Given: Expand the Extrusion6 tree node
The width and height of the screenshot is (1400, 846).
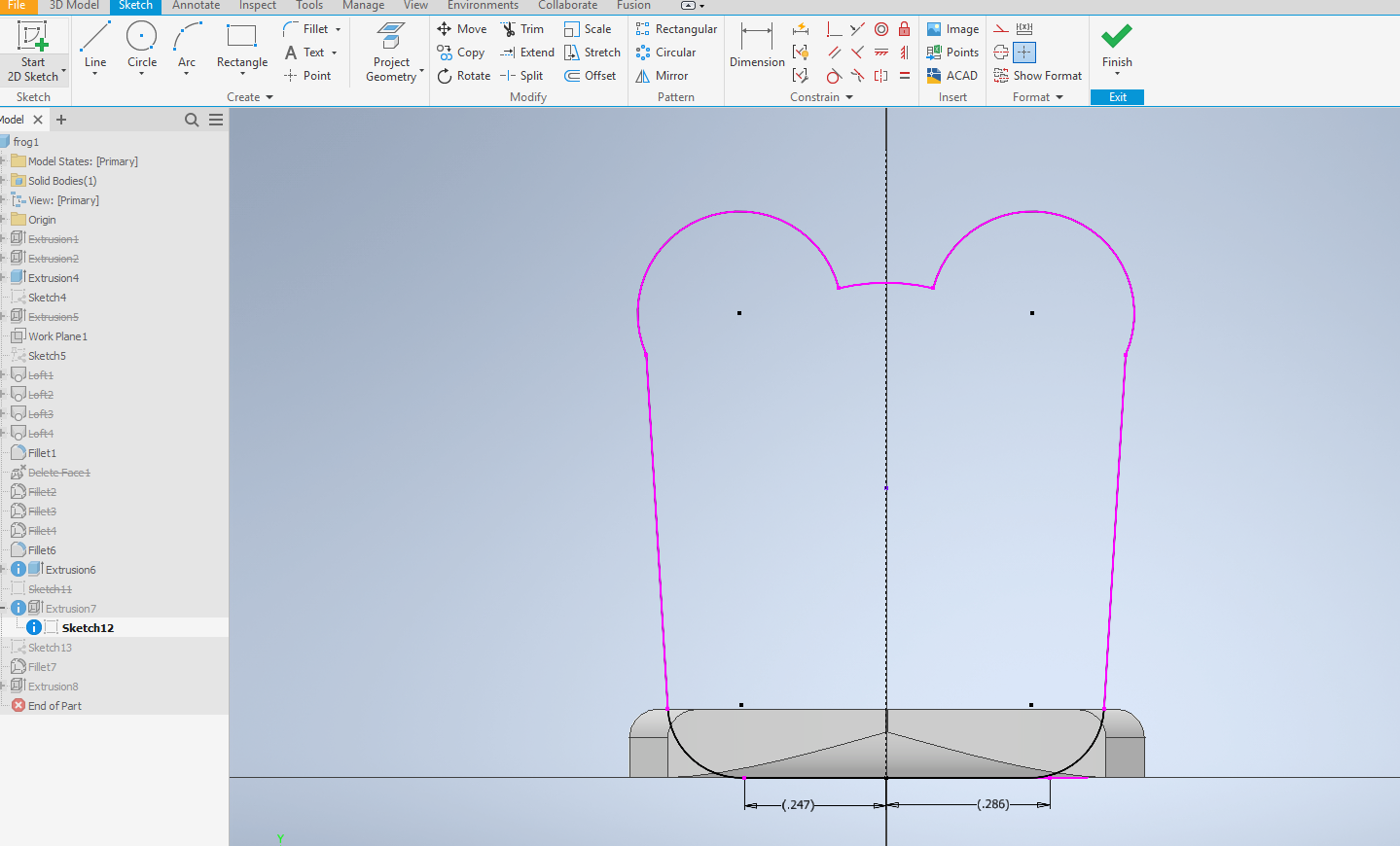Looking at the screenshot, I should click(4, 570).
